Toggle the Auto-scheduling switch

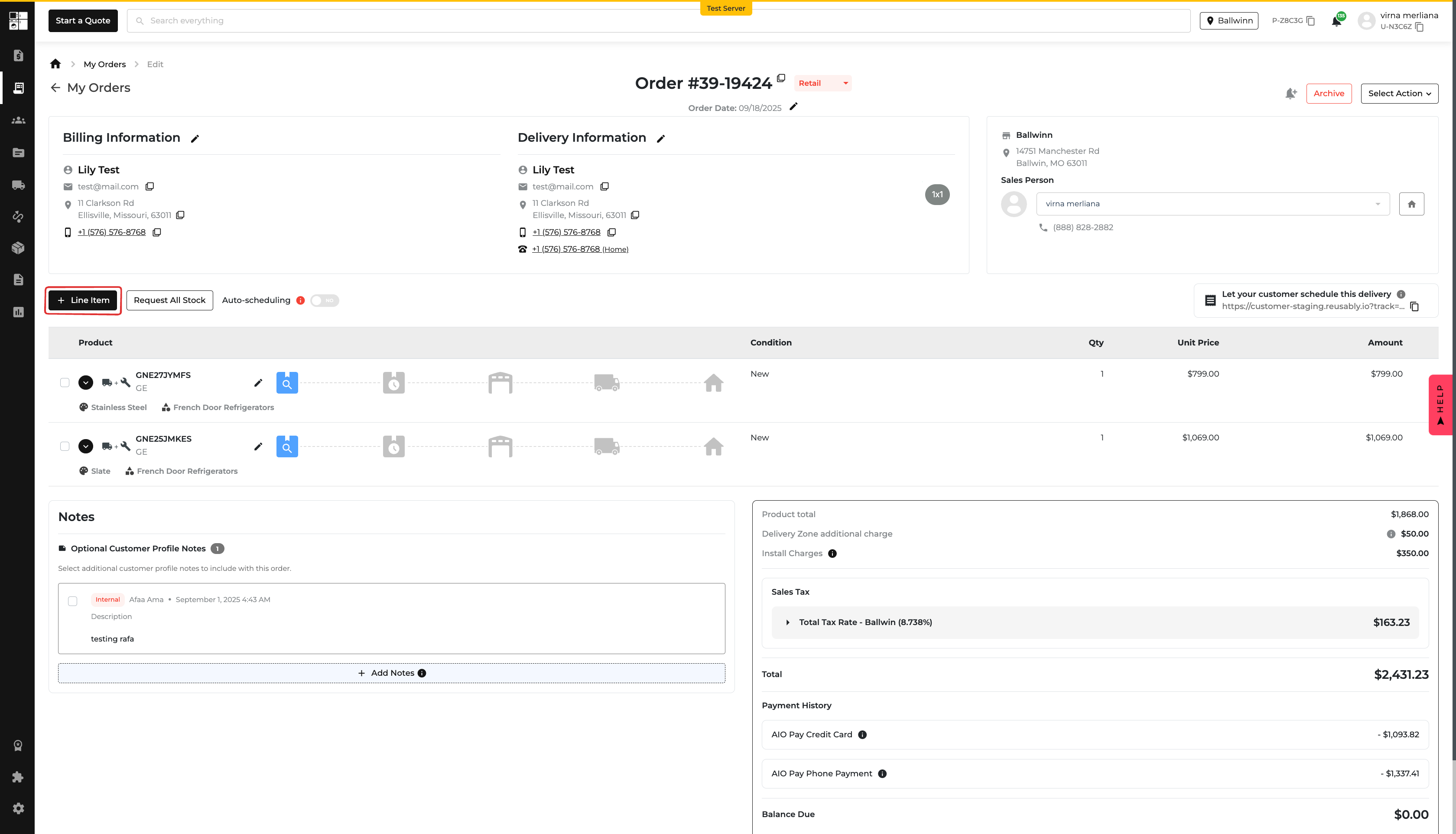325,301
